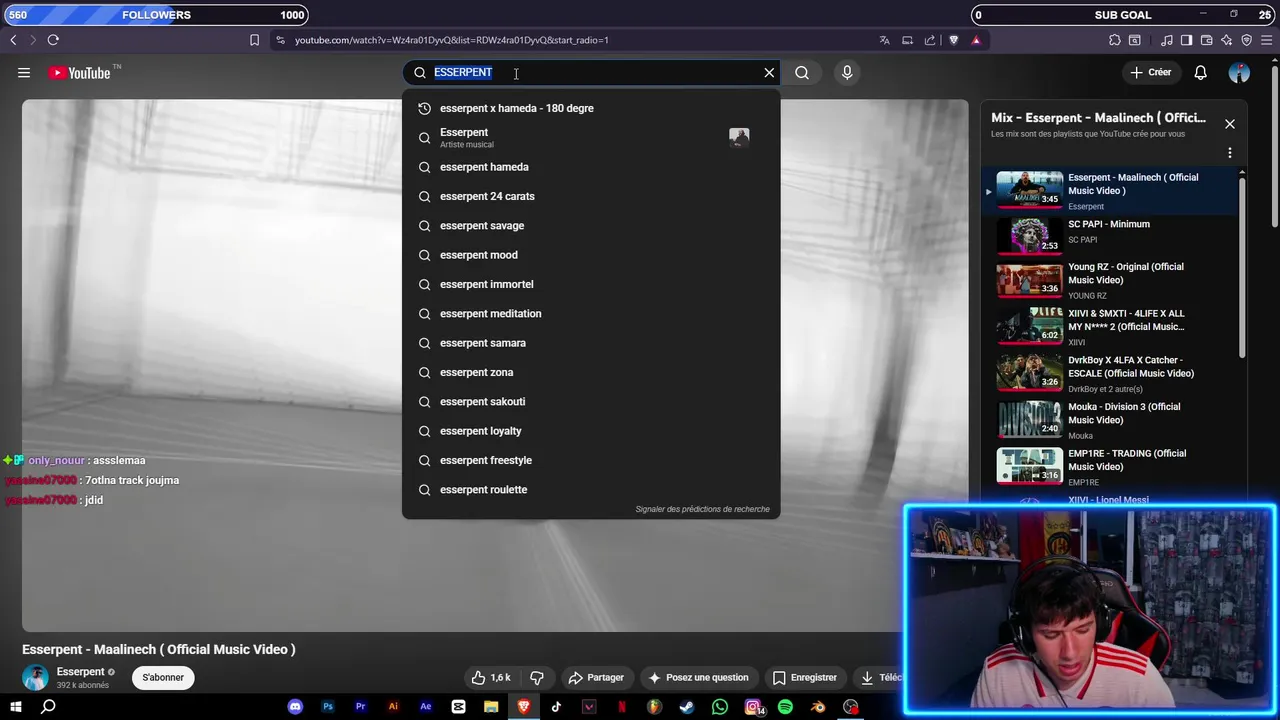Toggle the browser sidebar panel icon
Viewport: 1280px width, 720px height.
click(1186, 40)
